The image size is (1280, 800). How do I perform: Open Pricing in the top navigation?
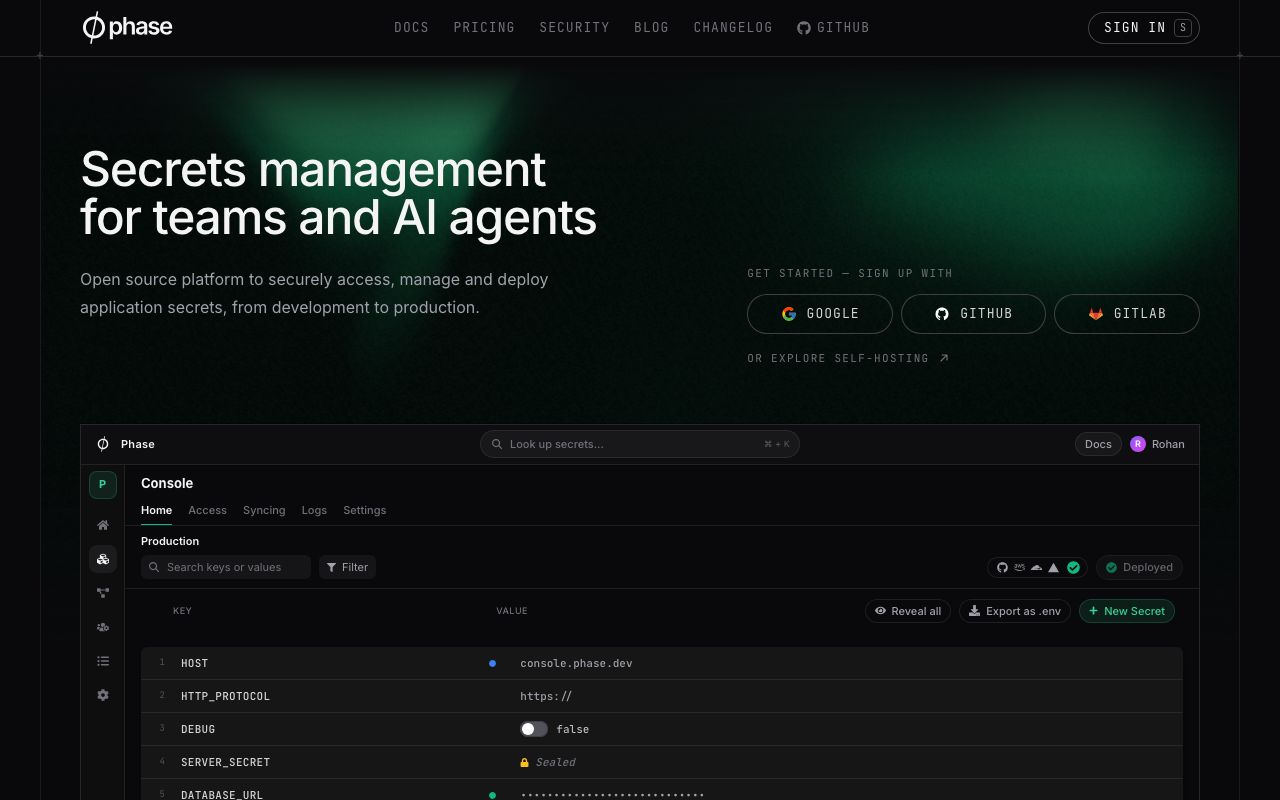tap(484, 28)
